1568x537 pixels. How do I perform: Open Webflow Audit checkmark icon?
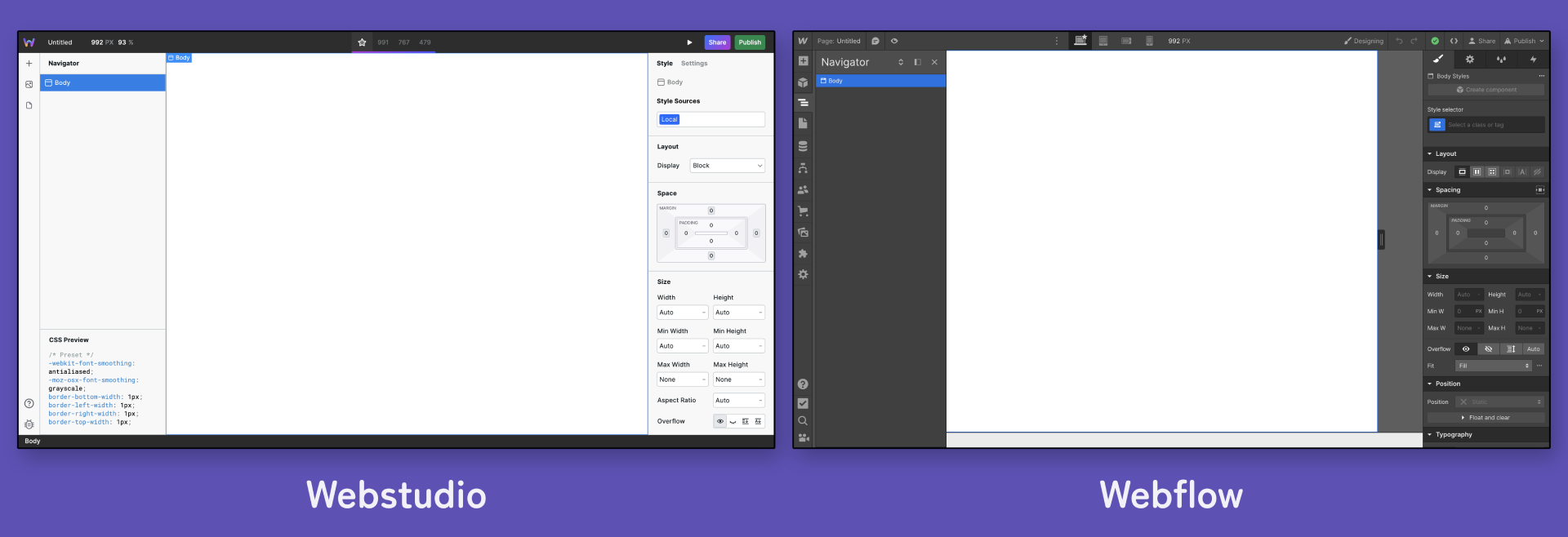coord(803,403)
